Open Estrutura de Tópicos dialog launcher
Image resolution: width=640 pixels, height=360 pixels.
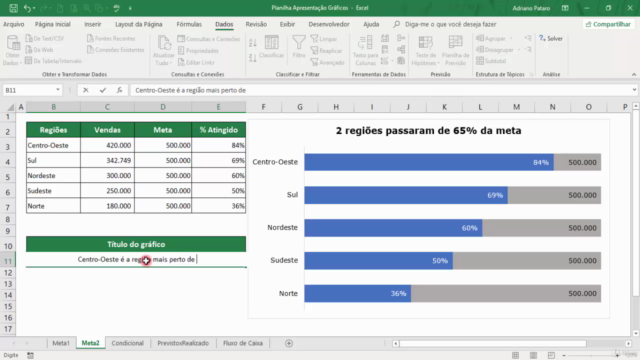point(531,75)
